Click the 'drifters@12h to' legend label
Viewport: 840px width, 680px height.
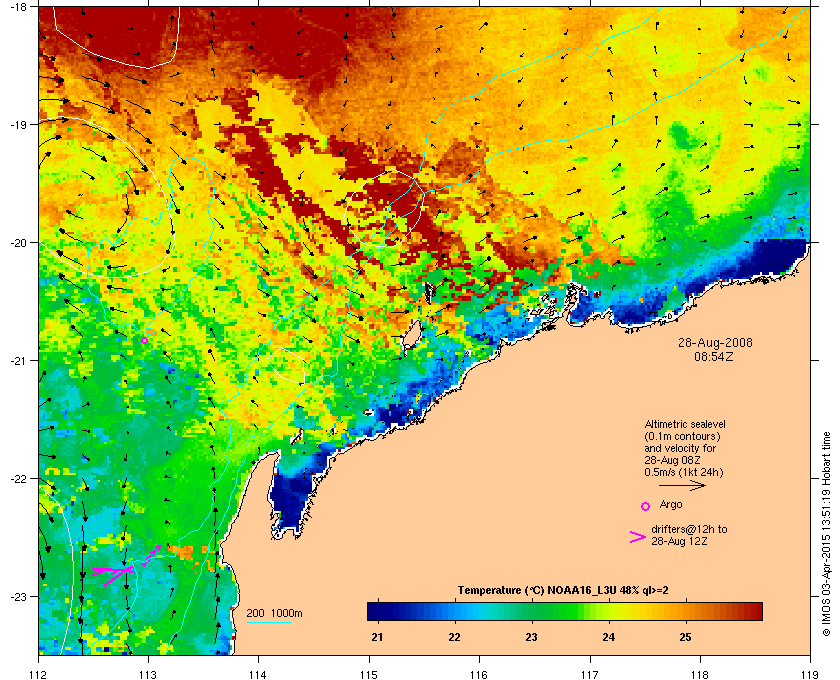pyautogui.click(x=689, y=529)
